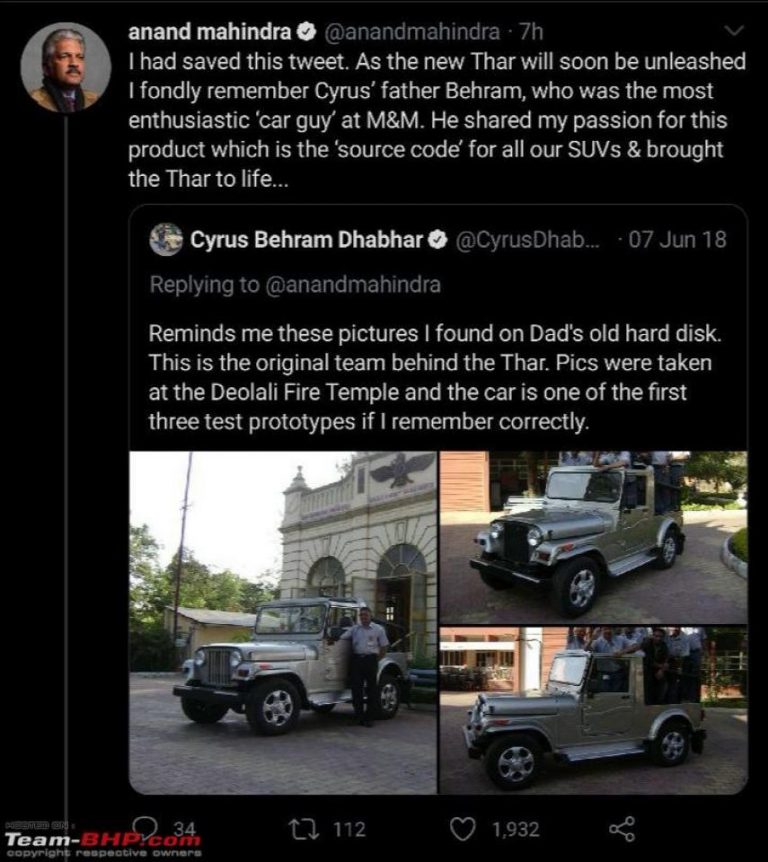Click the 7h tweet timestamp
768x862 pixels.
[x=530, y=32]
